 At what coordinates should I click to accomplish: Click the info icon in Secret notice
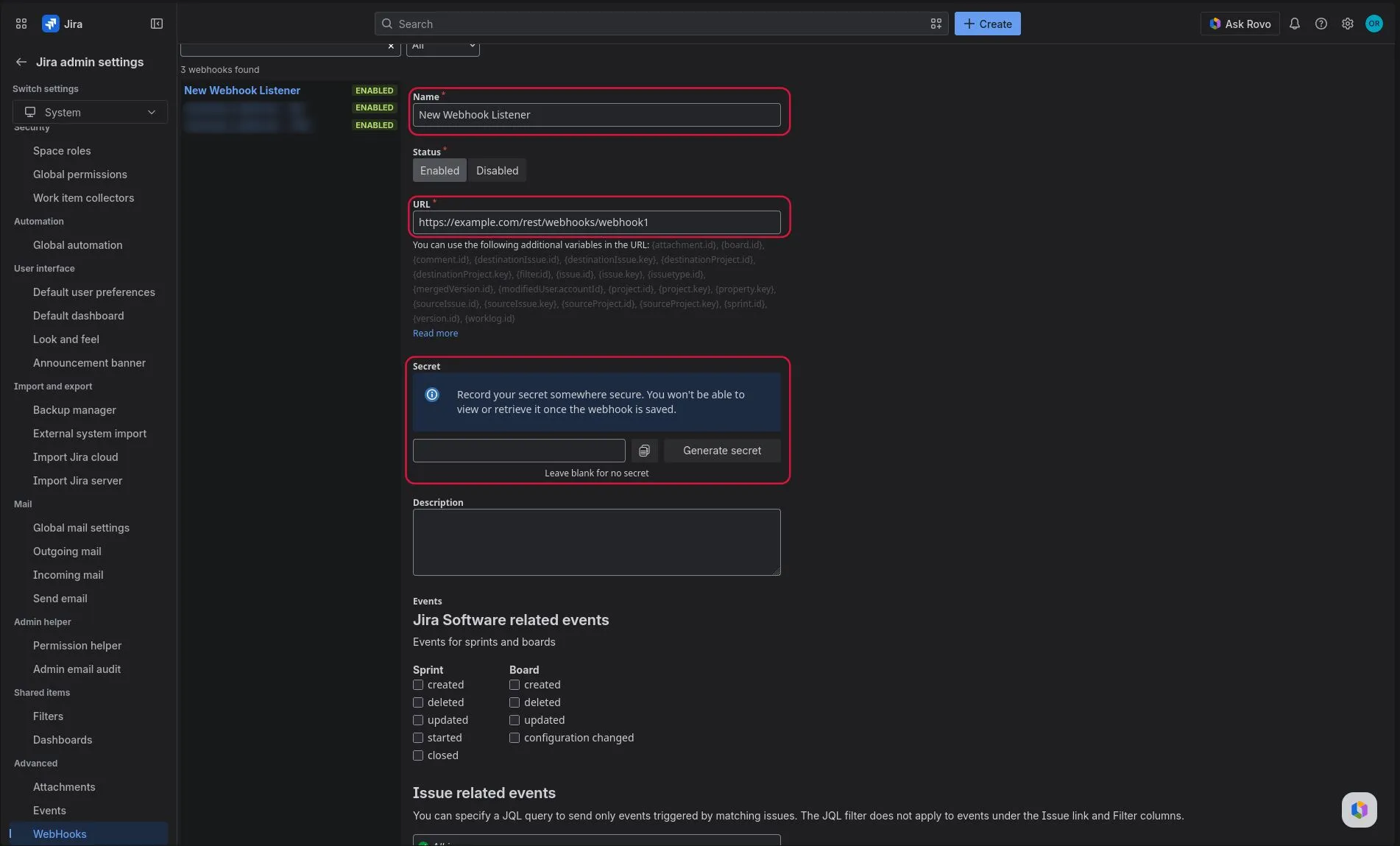point(432,395)
